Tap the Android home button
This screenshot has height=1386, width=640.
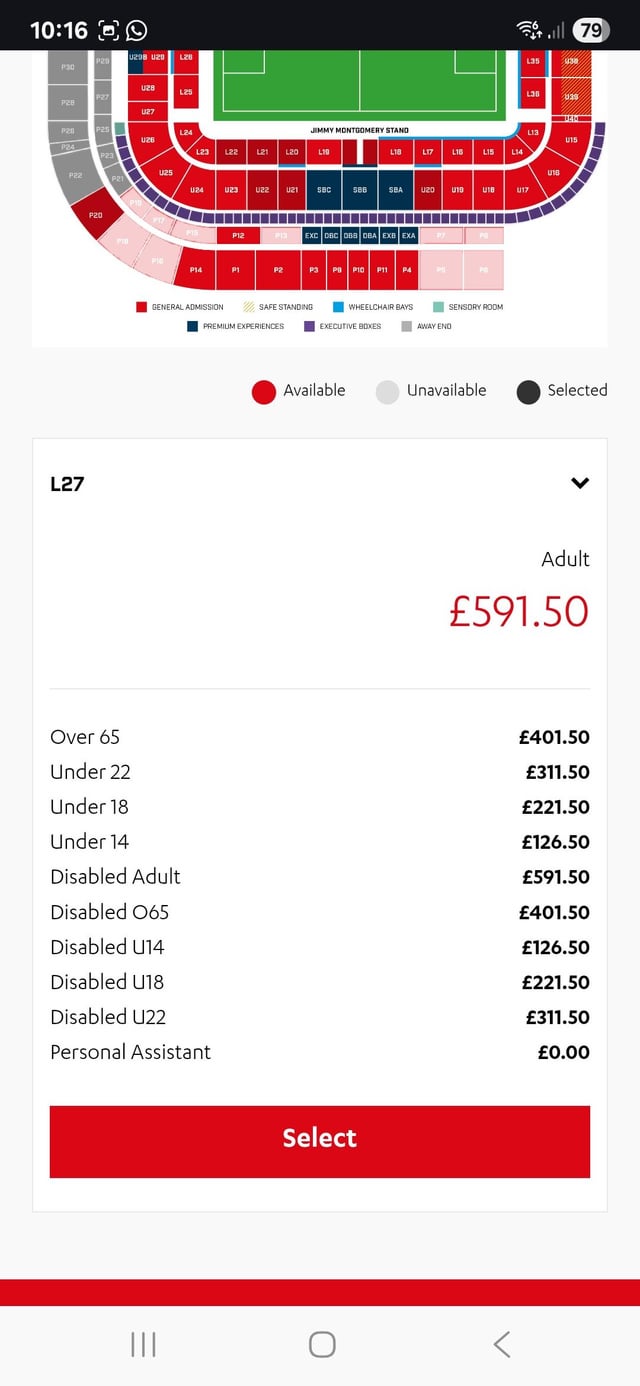pos(320,1345)
